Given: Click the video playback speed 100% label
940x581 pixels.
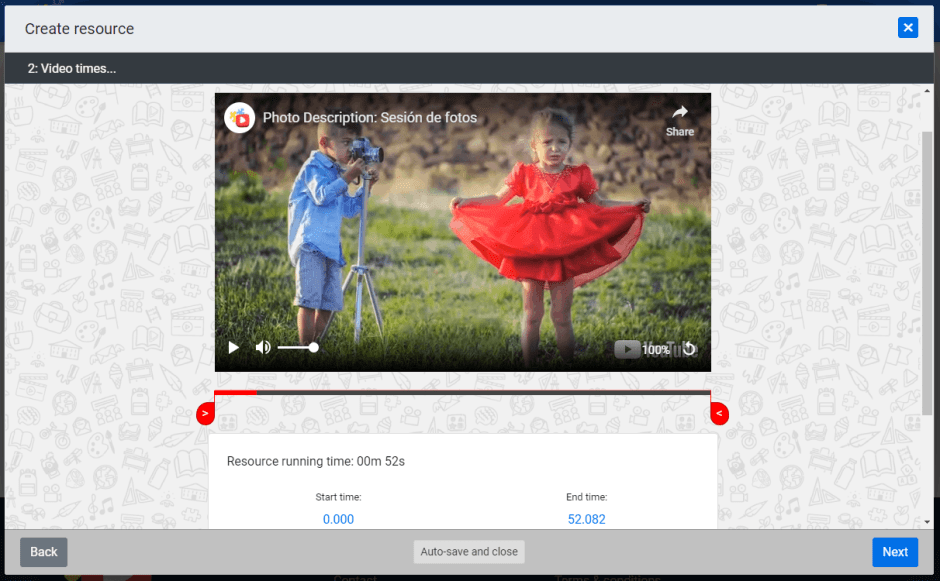Looking at the screenshot, I should point(656,350).
